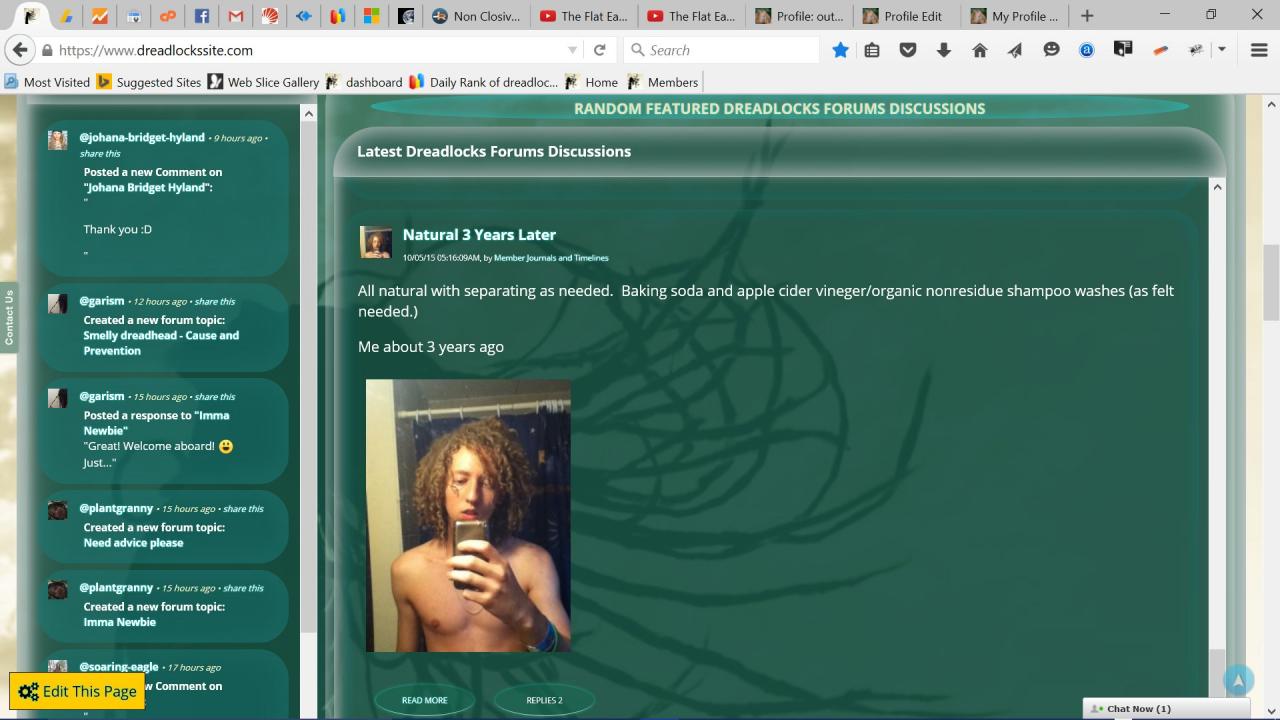Switch to the pinned cPanel tab
The height and width of the screenshot is (720, 1280).
pos(167,16)
